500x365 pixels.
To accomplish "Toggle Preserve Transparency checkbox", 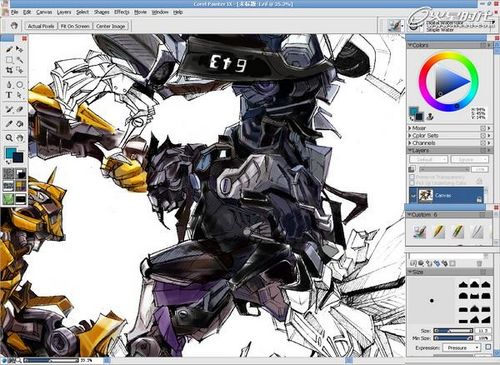I will 412,177.
